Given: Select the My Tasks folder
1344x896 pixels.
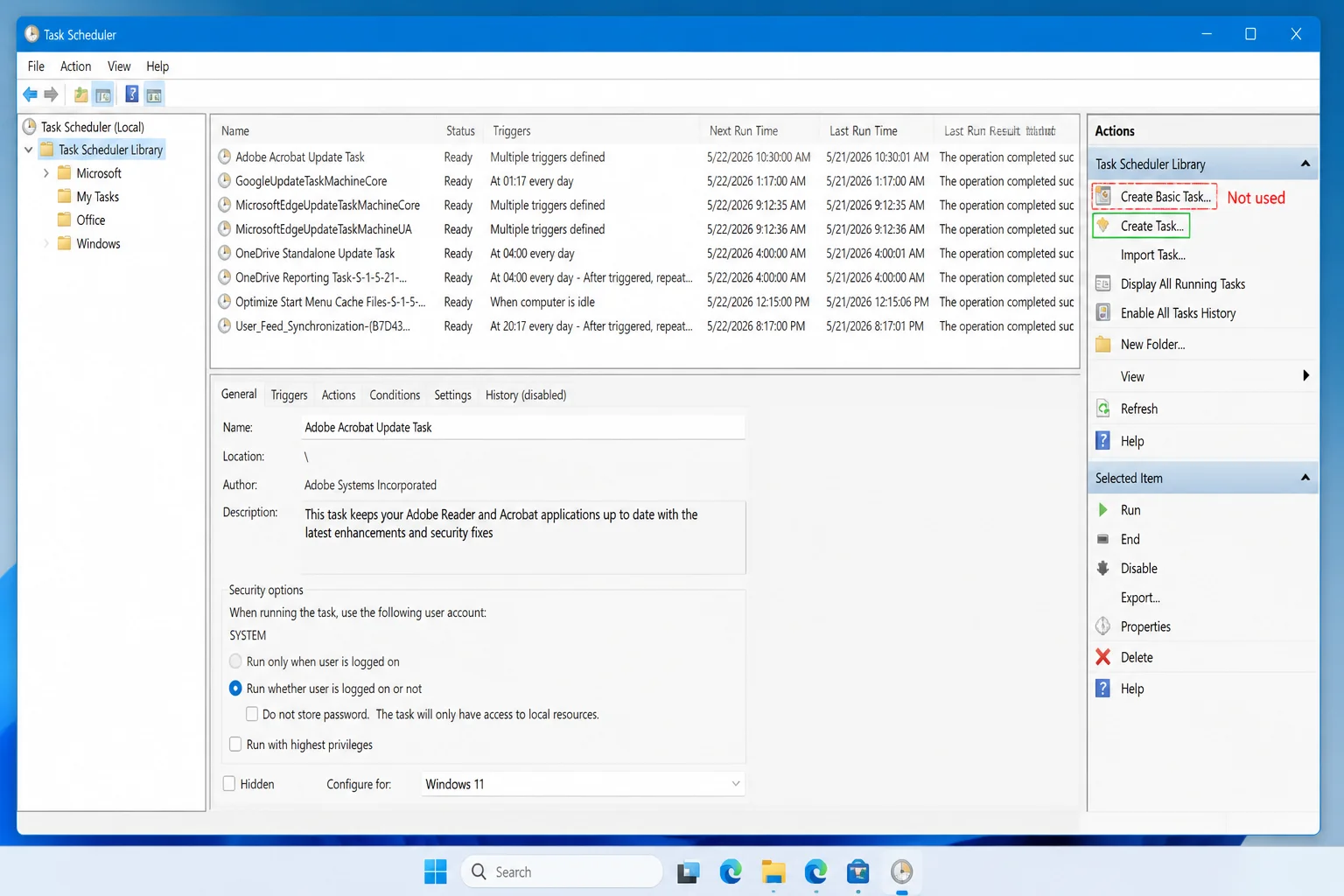Looking at the screenshot, I should pyautogui.click(x=97, y=197).
